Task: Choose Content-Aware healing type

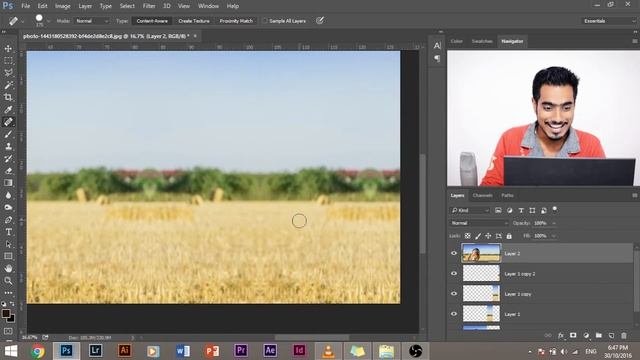Action: [x=152, y=21]
